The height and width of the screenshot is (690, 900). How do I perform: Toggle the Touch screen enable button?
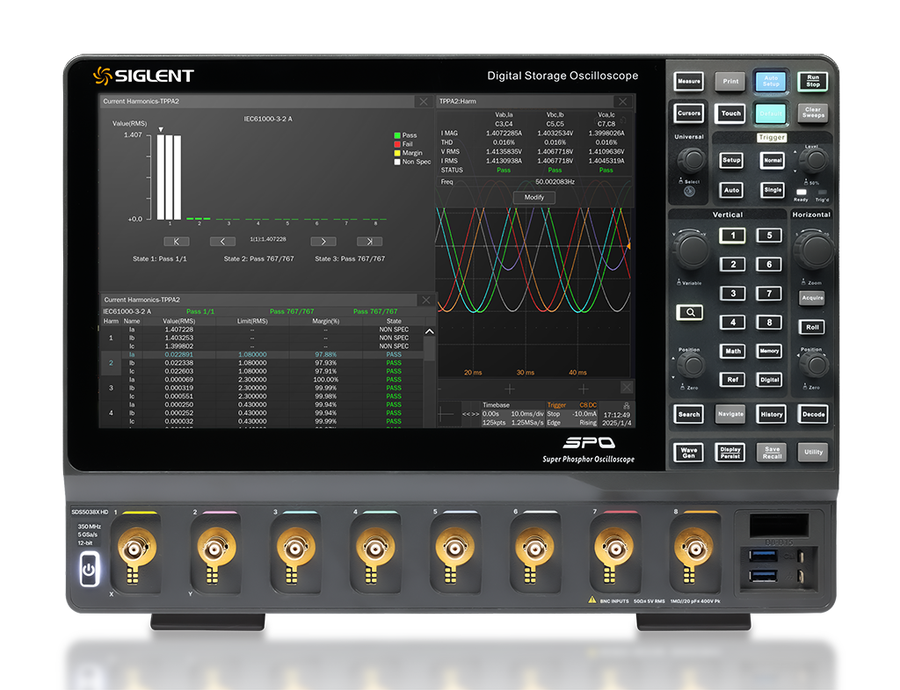tap(730, 113)
